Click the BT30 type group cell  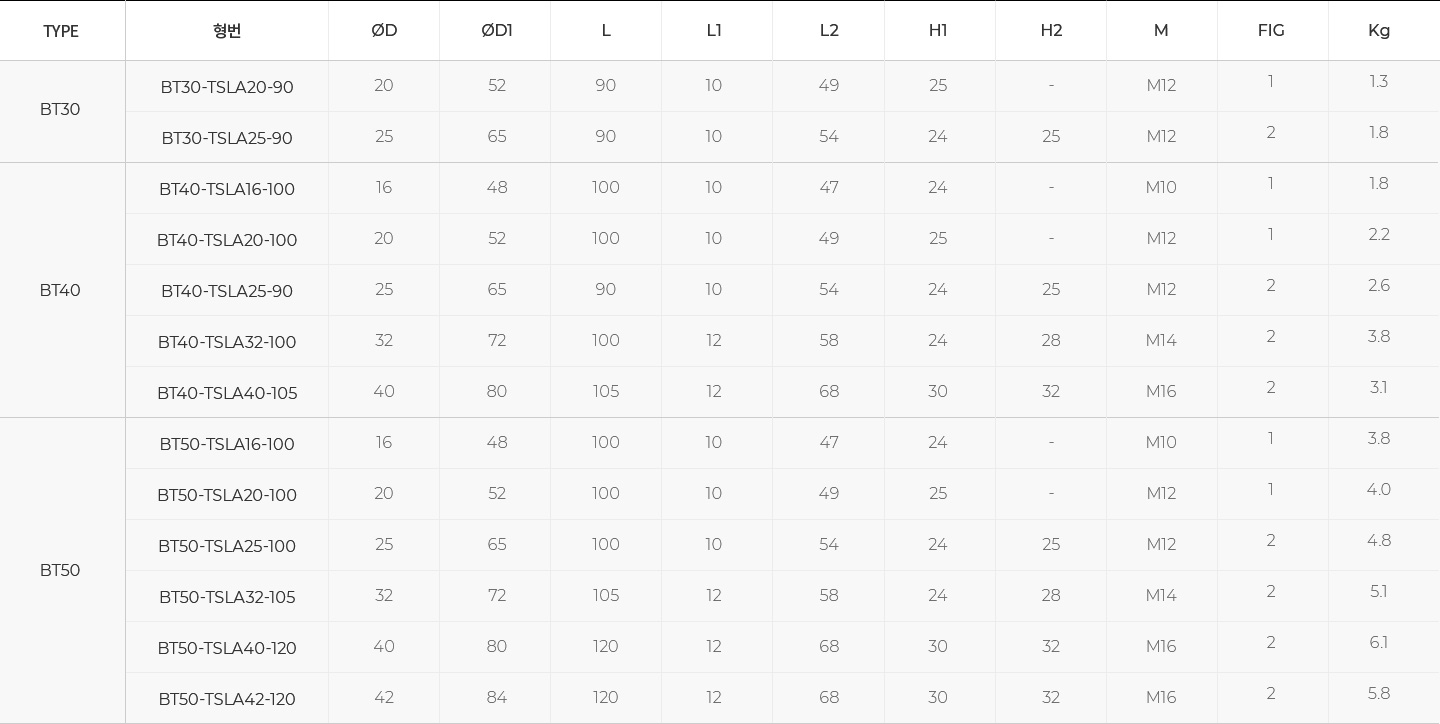(x=60, y=109)
